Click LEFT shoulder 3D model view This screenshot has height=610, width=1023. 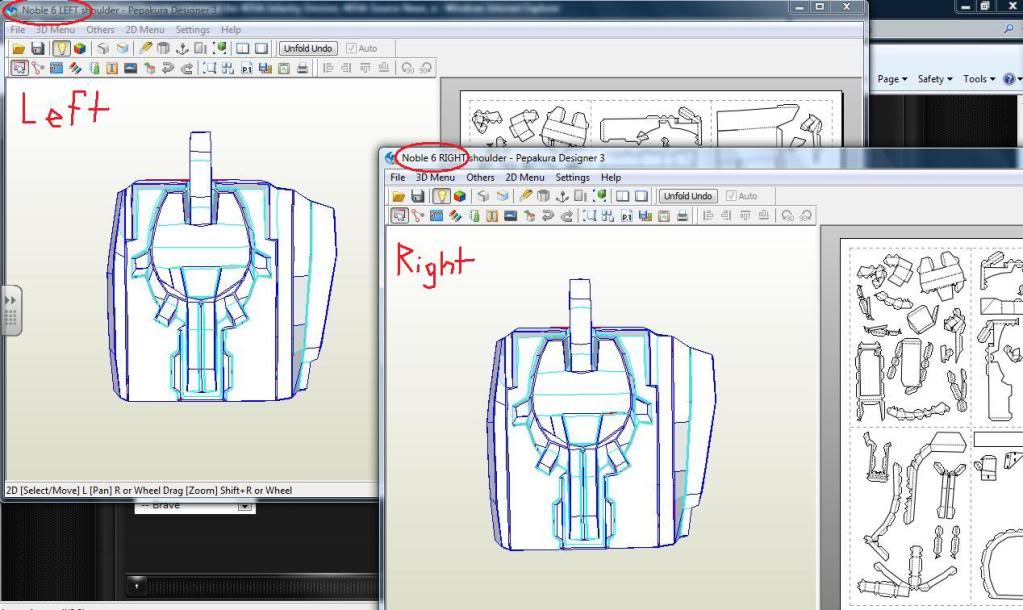click(x=222, y=281)
